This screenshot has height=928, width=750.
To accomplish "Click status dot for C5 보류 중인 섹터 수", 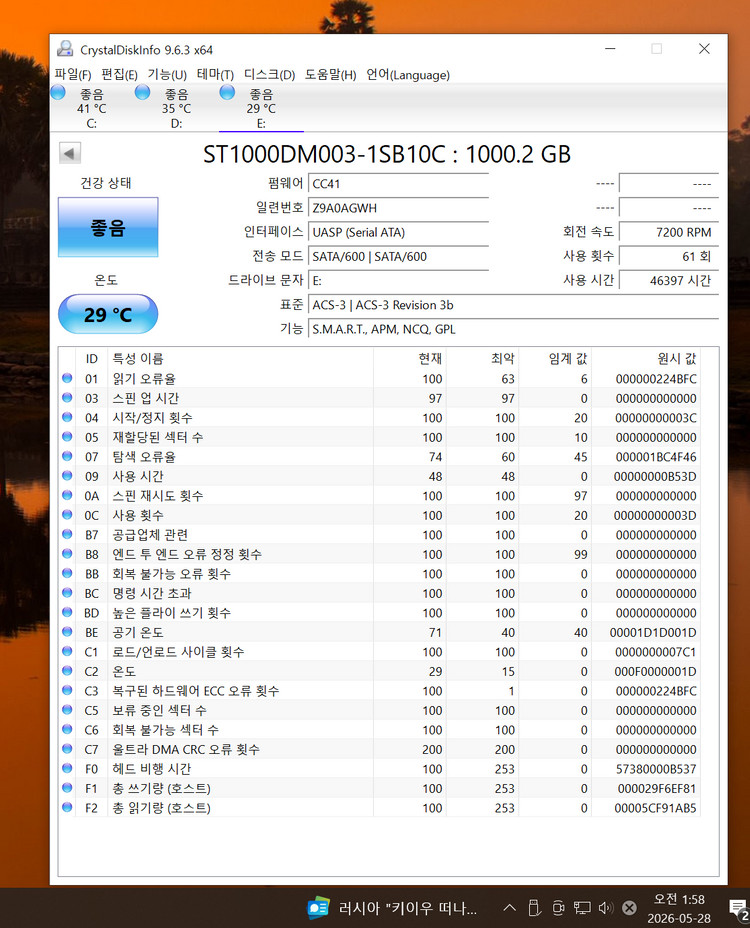I will point(67,710).
